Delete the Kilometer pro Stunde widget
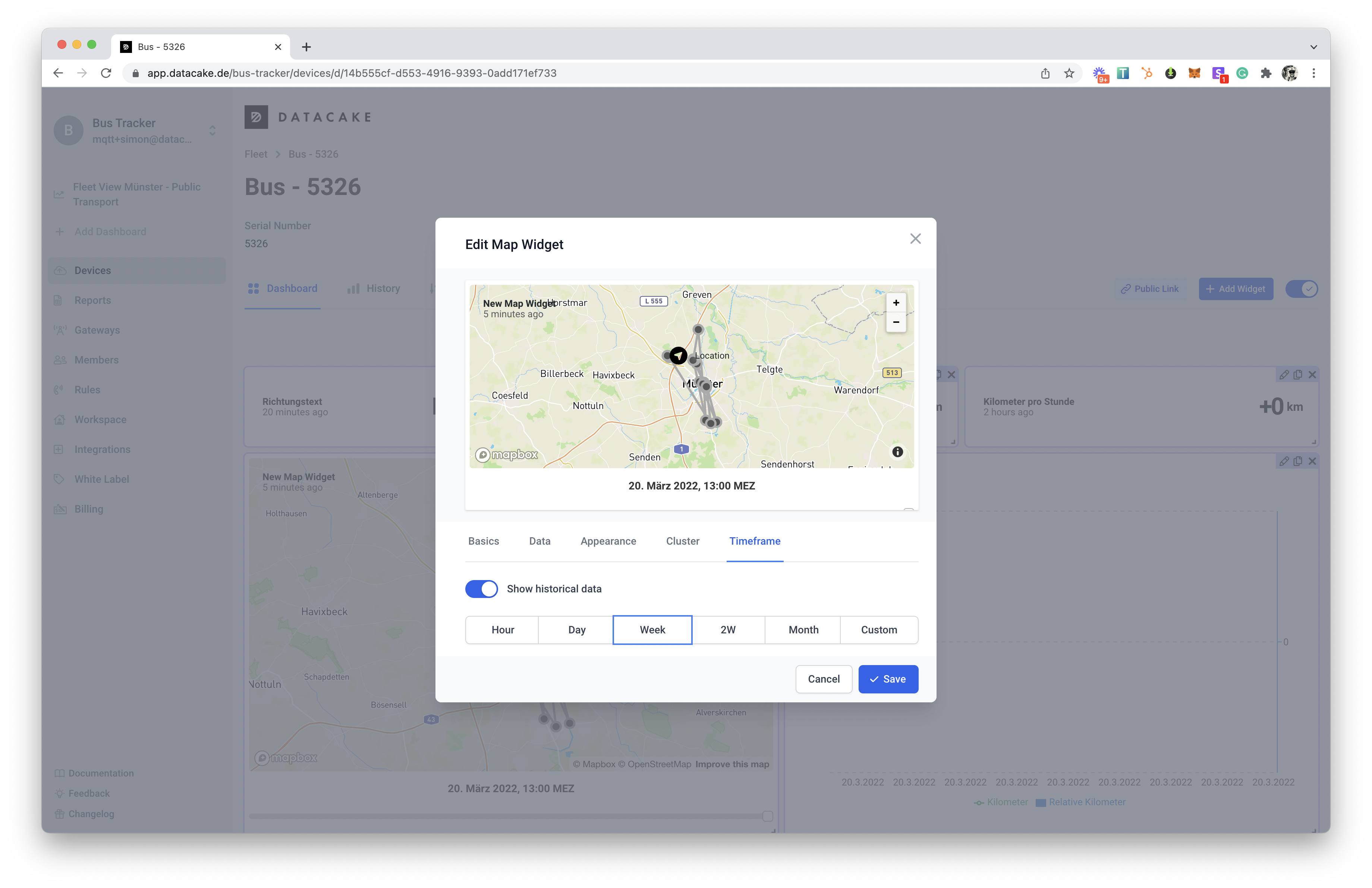Image resolution: width=1372 pixels, height=888 pixels. [1312, 375]
